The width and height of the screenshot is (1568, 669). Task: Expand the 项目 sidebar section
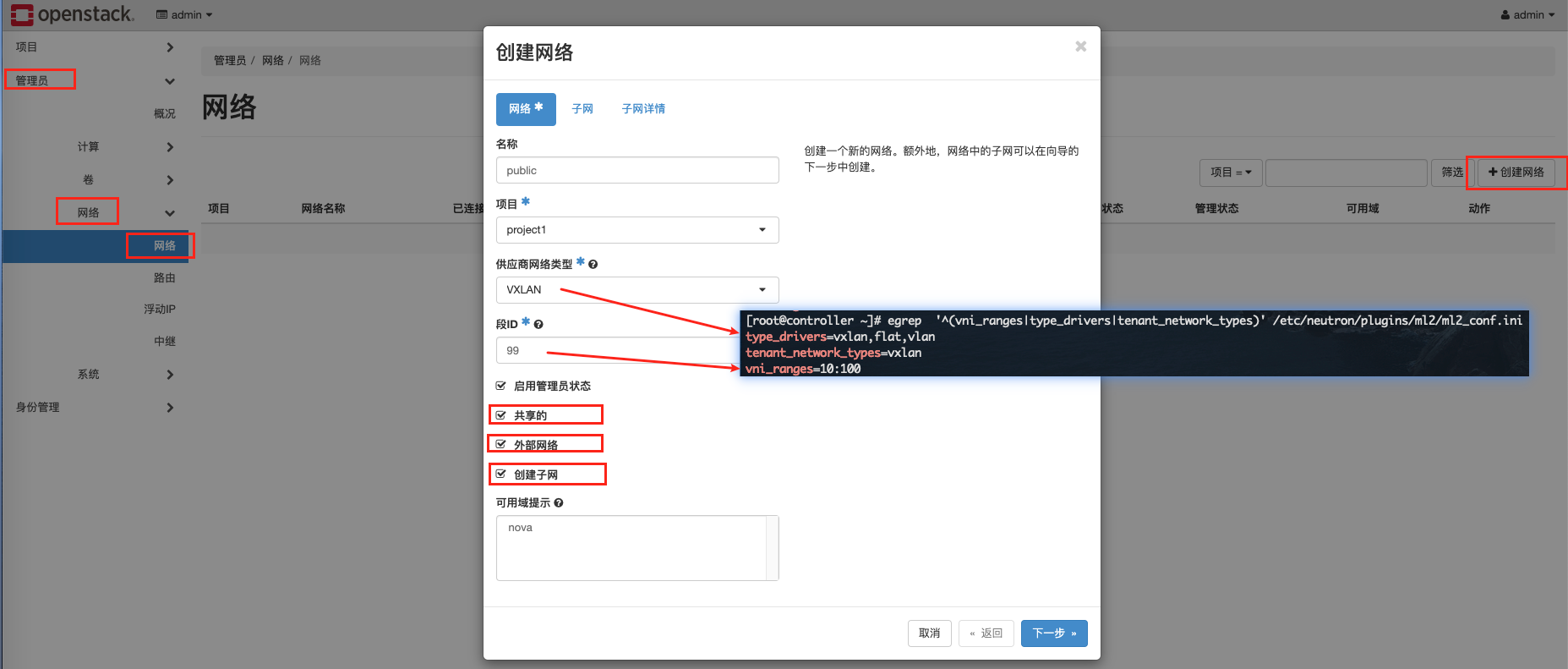(95, 47)
